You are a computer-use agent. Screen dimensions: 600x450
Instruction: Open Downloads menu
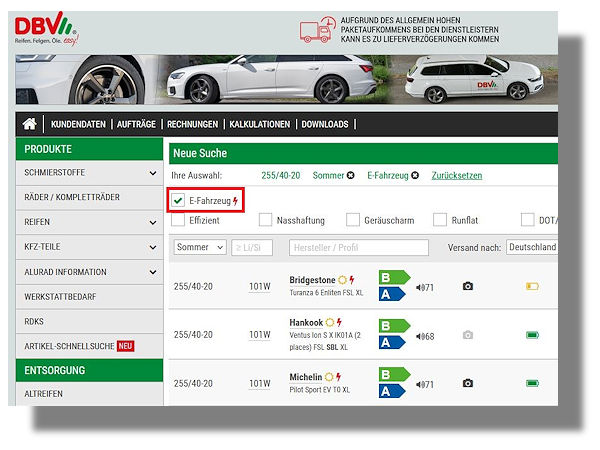coord(325,124)
